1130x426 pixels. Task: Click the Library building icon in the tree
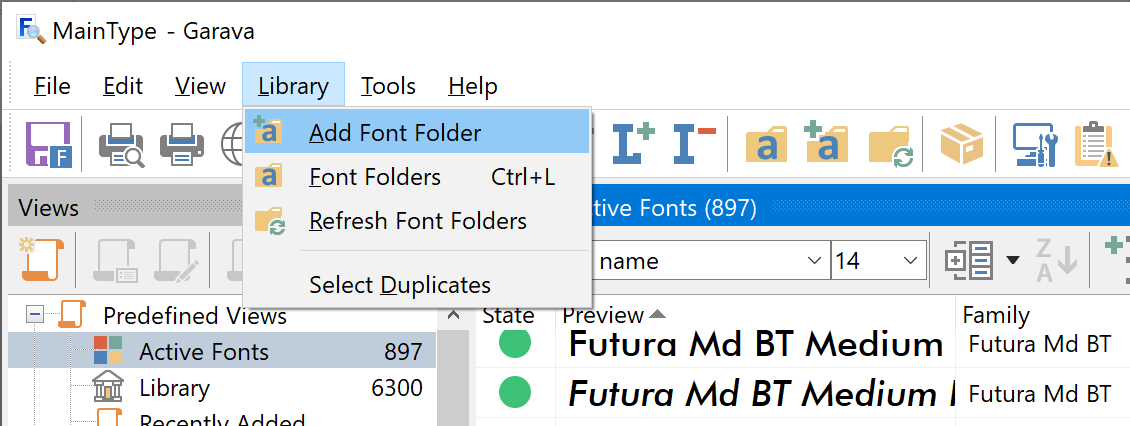[108, 388]
